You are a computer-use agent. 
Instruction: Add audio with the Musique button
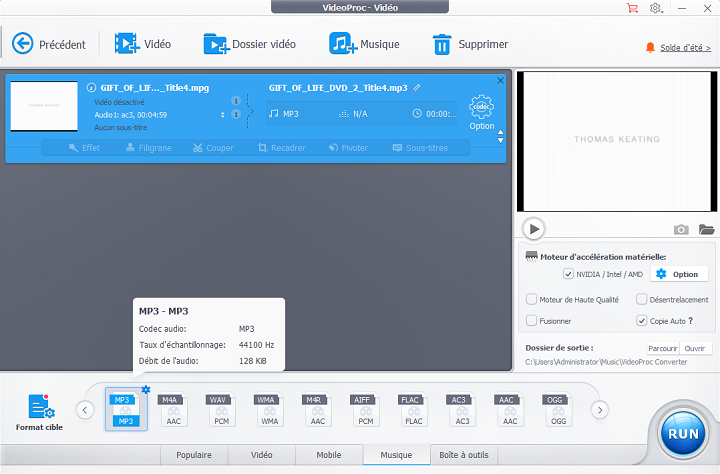(364, 44)
